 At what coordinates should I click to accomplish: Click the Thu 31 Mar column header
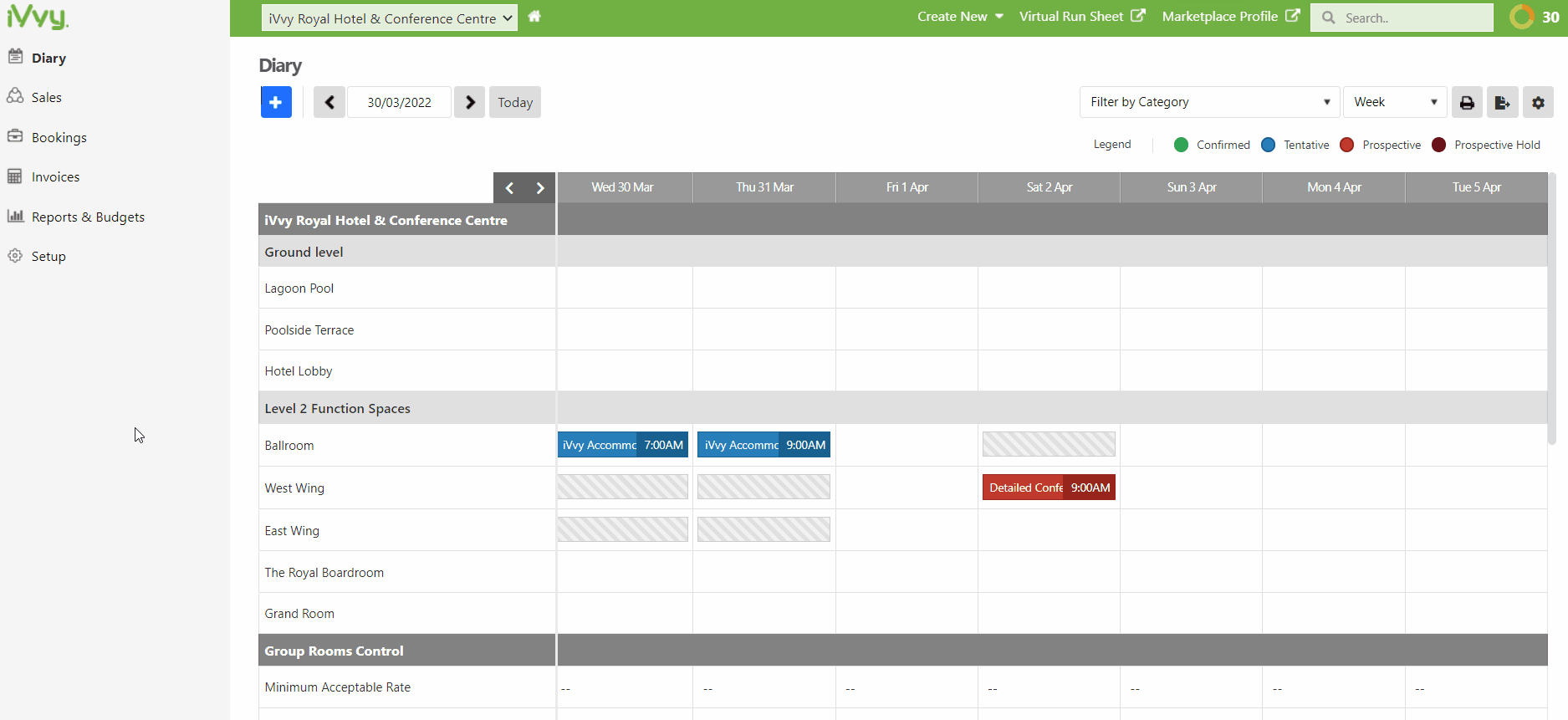[764, 187]
